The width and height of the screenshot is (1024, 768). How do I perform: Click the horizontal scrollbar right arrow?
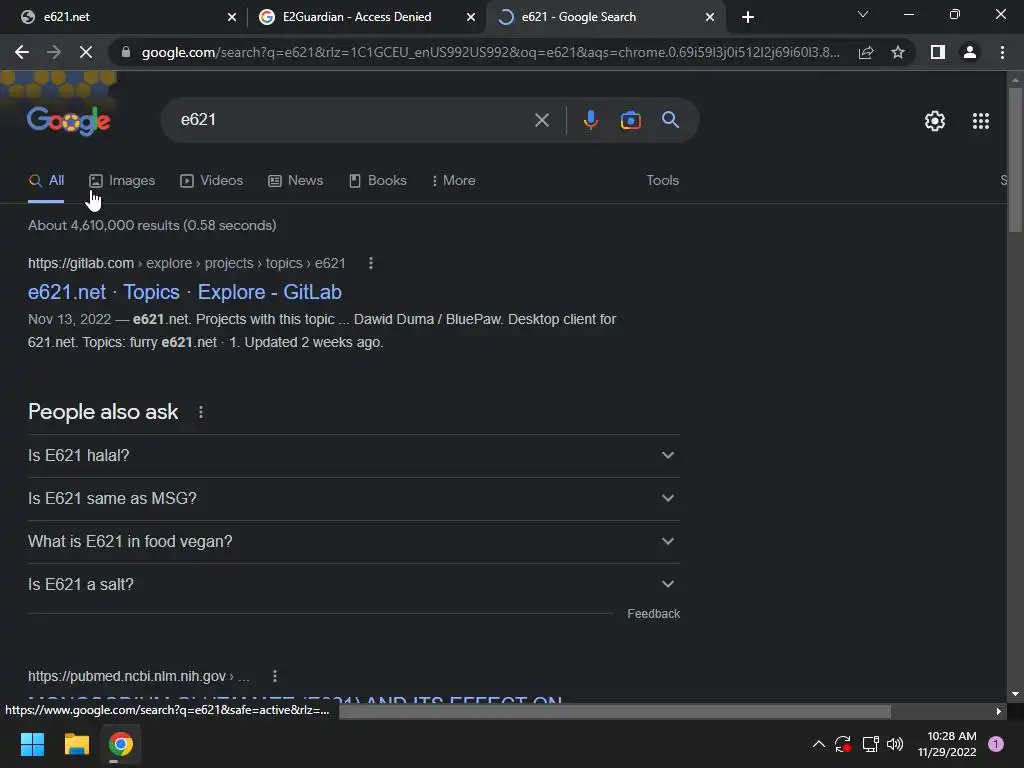click(998, 712)
